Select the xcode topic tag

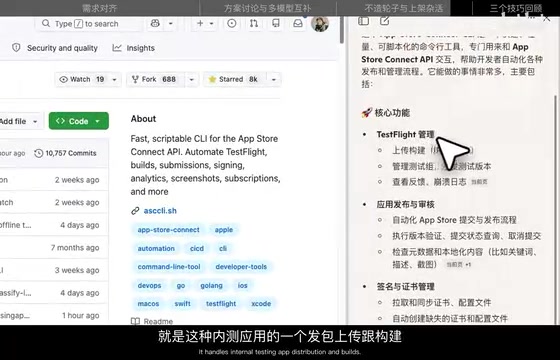coord(261,304)
